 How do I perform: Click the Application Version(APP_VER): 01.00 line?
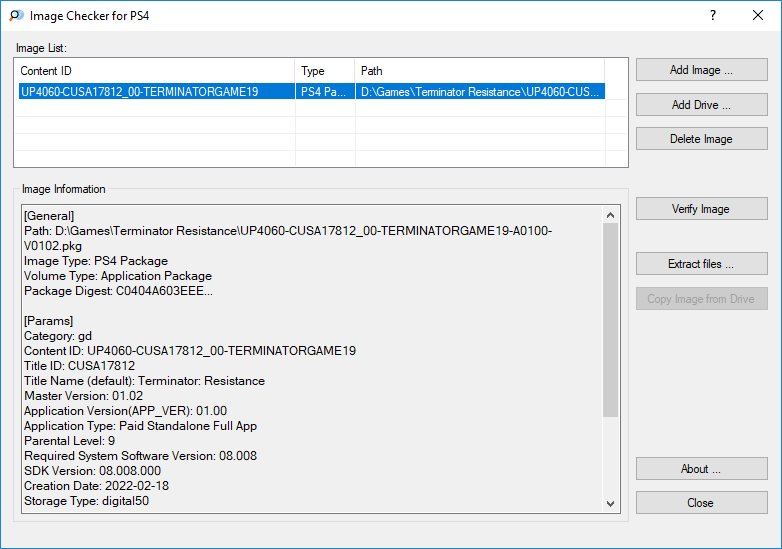125,410
